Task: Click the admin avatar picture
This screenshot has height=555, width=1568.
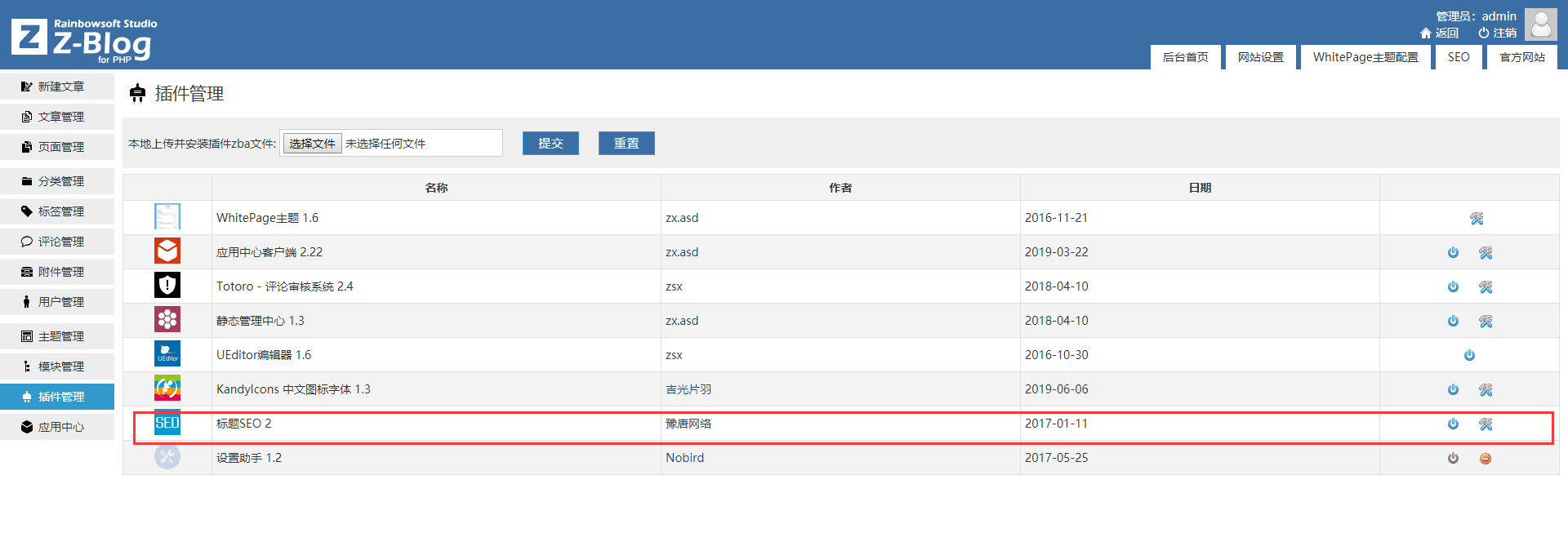Action: 1540,24
